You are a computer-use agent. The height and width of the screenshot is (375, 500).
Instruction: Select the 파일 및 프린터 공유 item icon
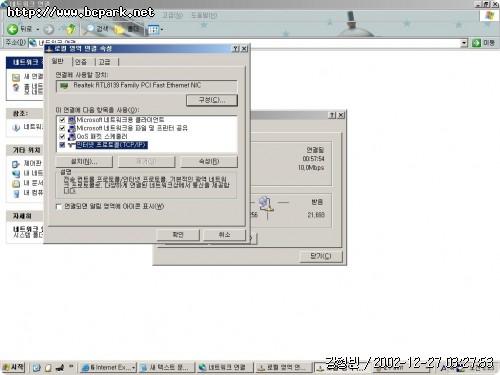pos(71,128)
